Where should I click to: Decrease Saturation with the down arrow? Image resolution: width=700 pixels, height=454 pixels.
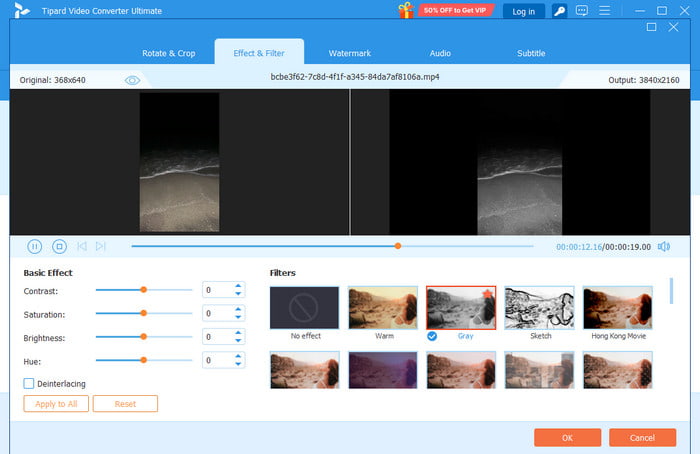pyautogui.click(x=238, y=317)
